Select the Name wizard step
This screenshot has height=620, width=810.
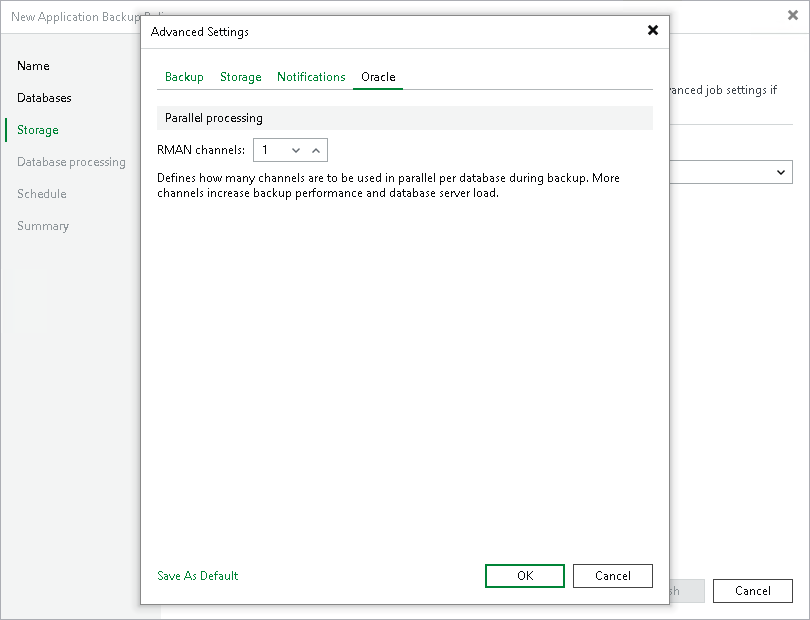pos(33,66)
